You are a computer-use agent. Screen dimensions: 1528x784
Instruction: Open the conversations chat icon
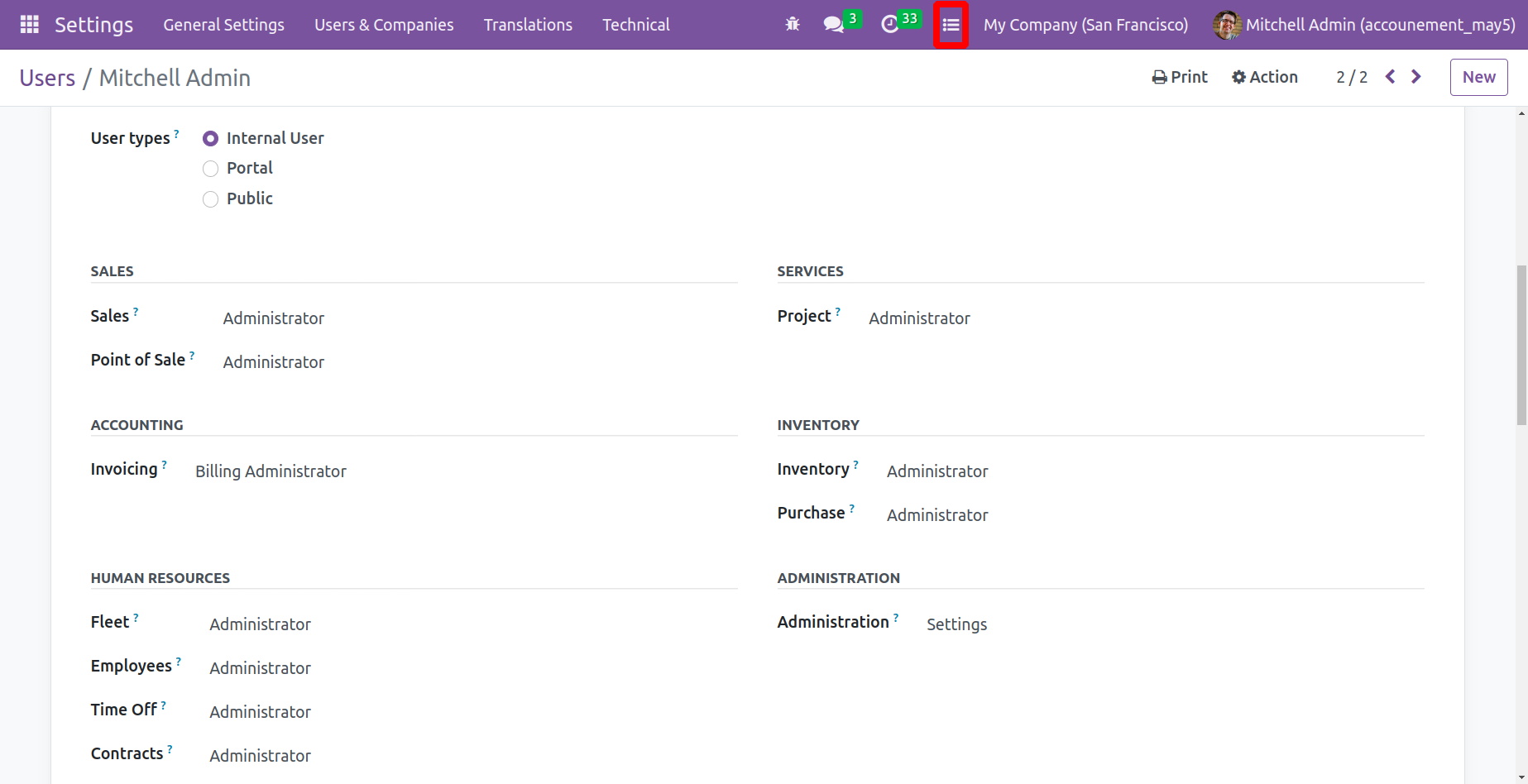834,25
